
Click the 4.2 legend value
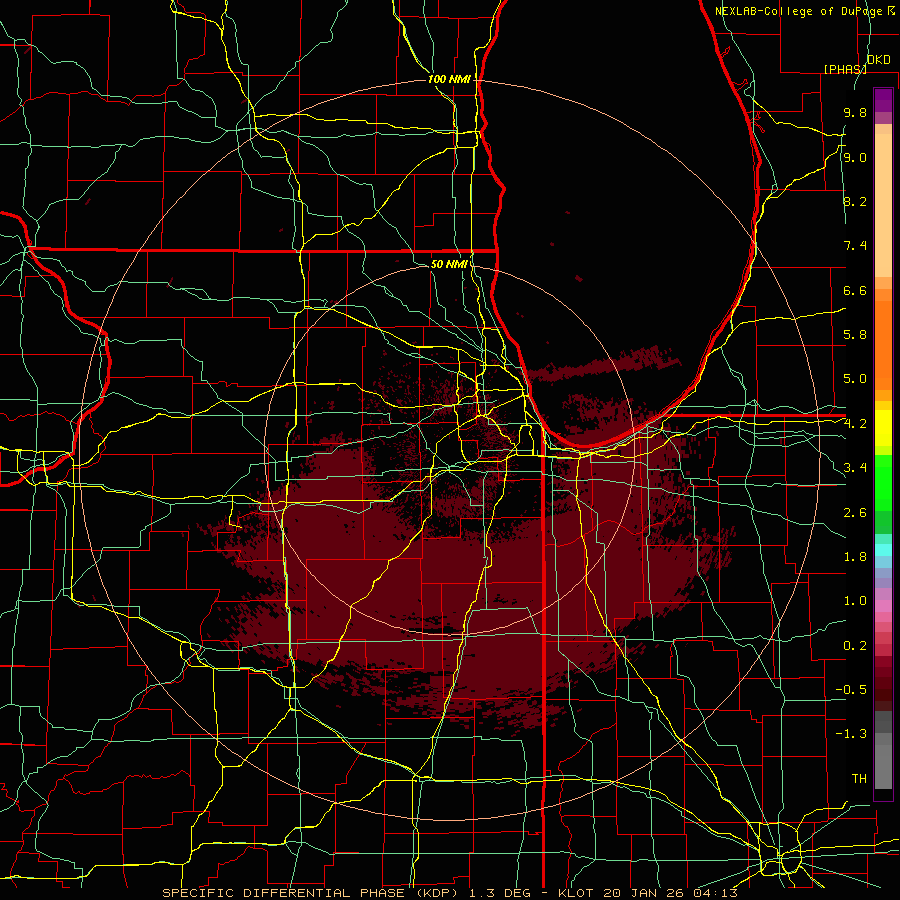(x=855, y=424)
